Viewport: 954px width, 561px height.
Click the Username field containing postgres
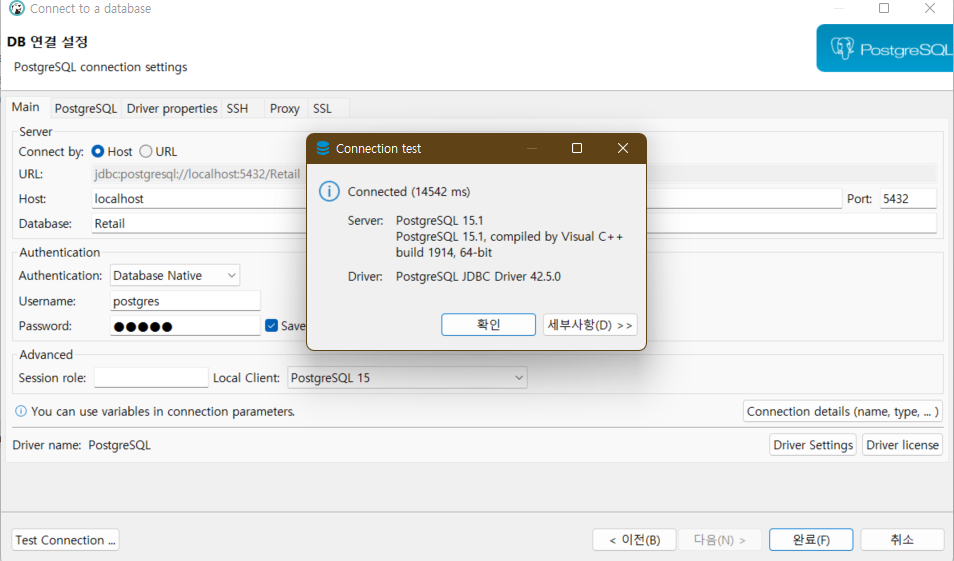click(186, 301)
